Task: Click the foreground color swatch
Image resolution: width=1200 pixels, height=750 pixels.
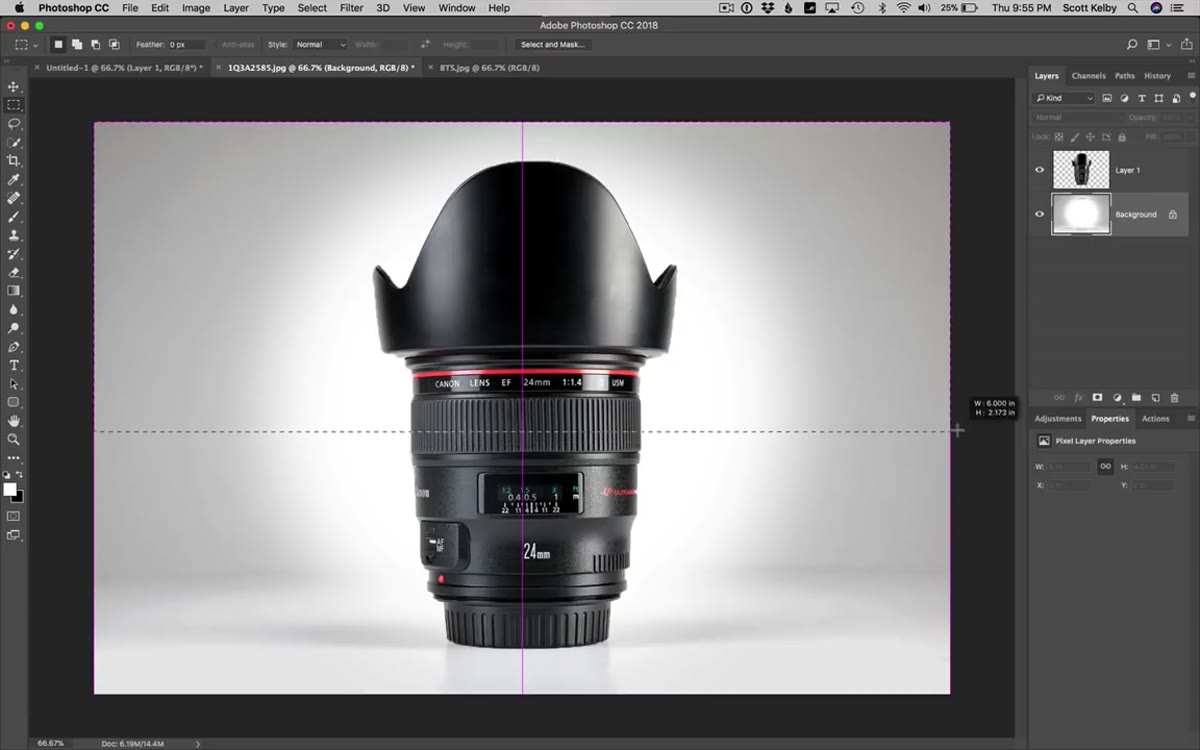Action: tap(10, 489)
